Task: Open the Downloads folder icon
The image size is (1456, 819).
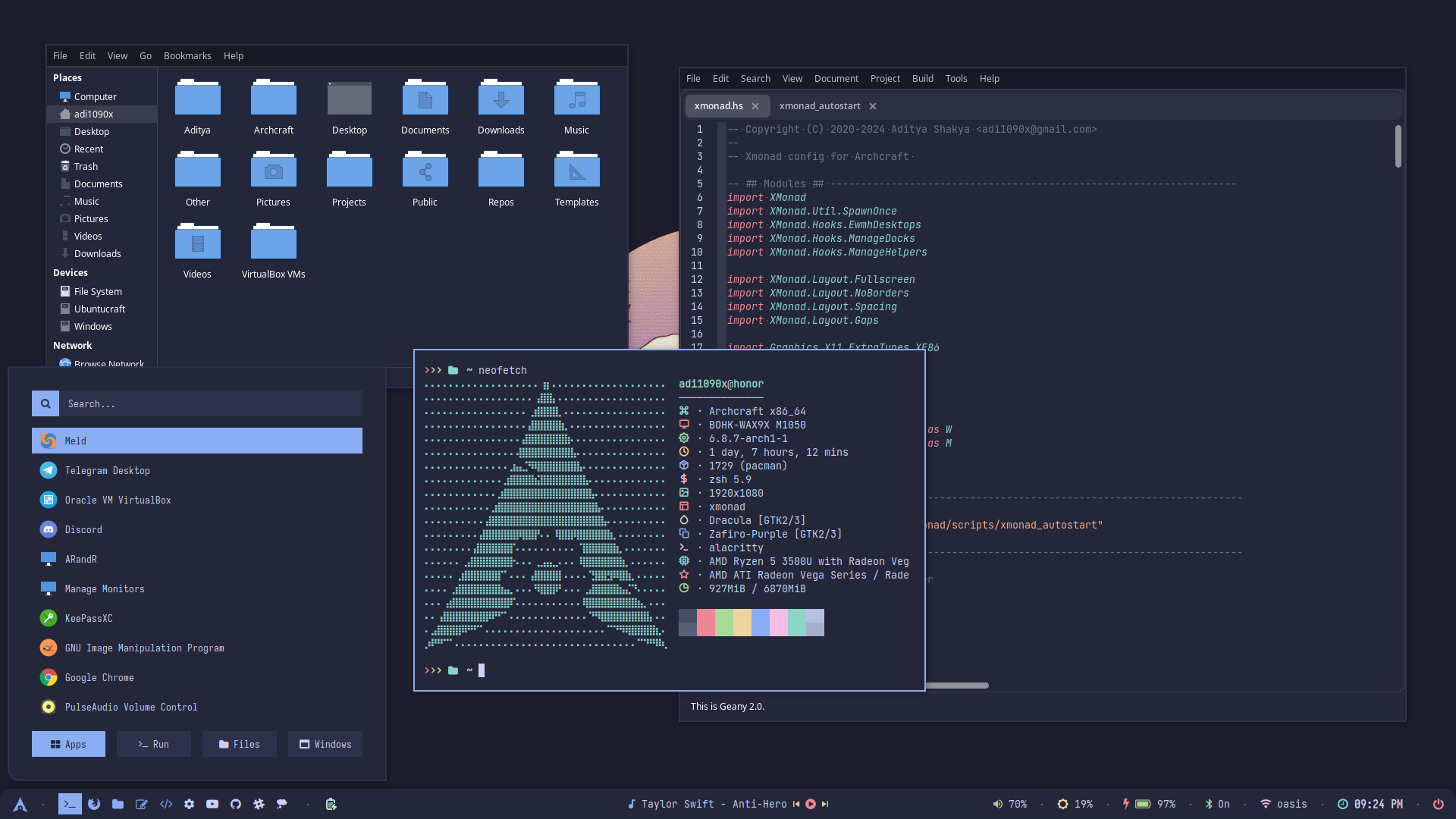Action: pyautogui.click(x=500, y=100)
